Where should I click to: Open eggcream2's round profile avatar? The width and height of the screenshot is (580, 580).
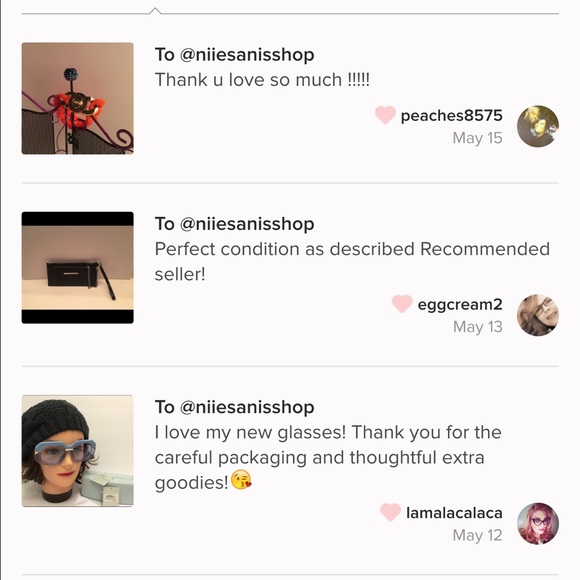538,315
